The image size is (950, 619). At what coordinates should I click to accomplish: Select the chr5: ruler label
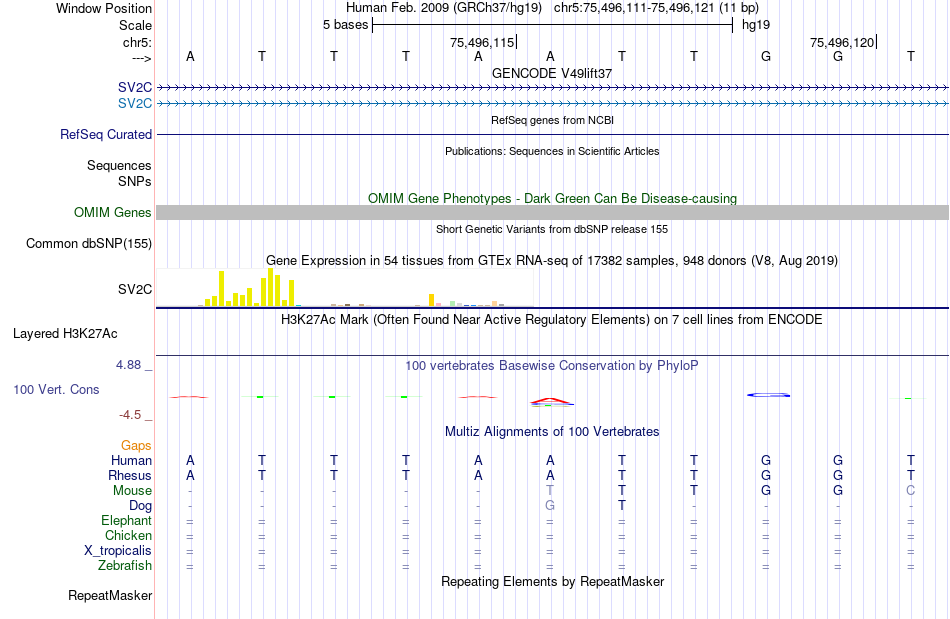tap(137, 42)
